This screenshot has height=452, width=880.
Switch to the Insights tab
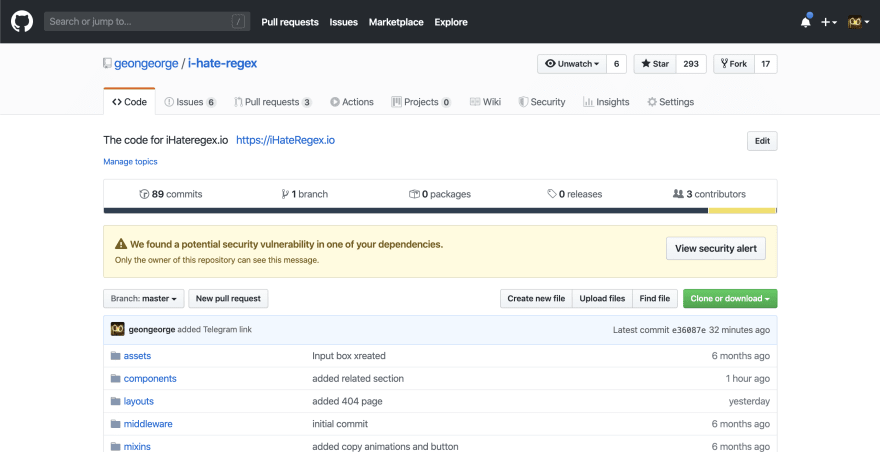coord(606,102)
